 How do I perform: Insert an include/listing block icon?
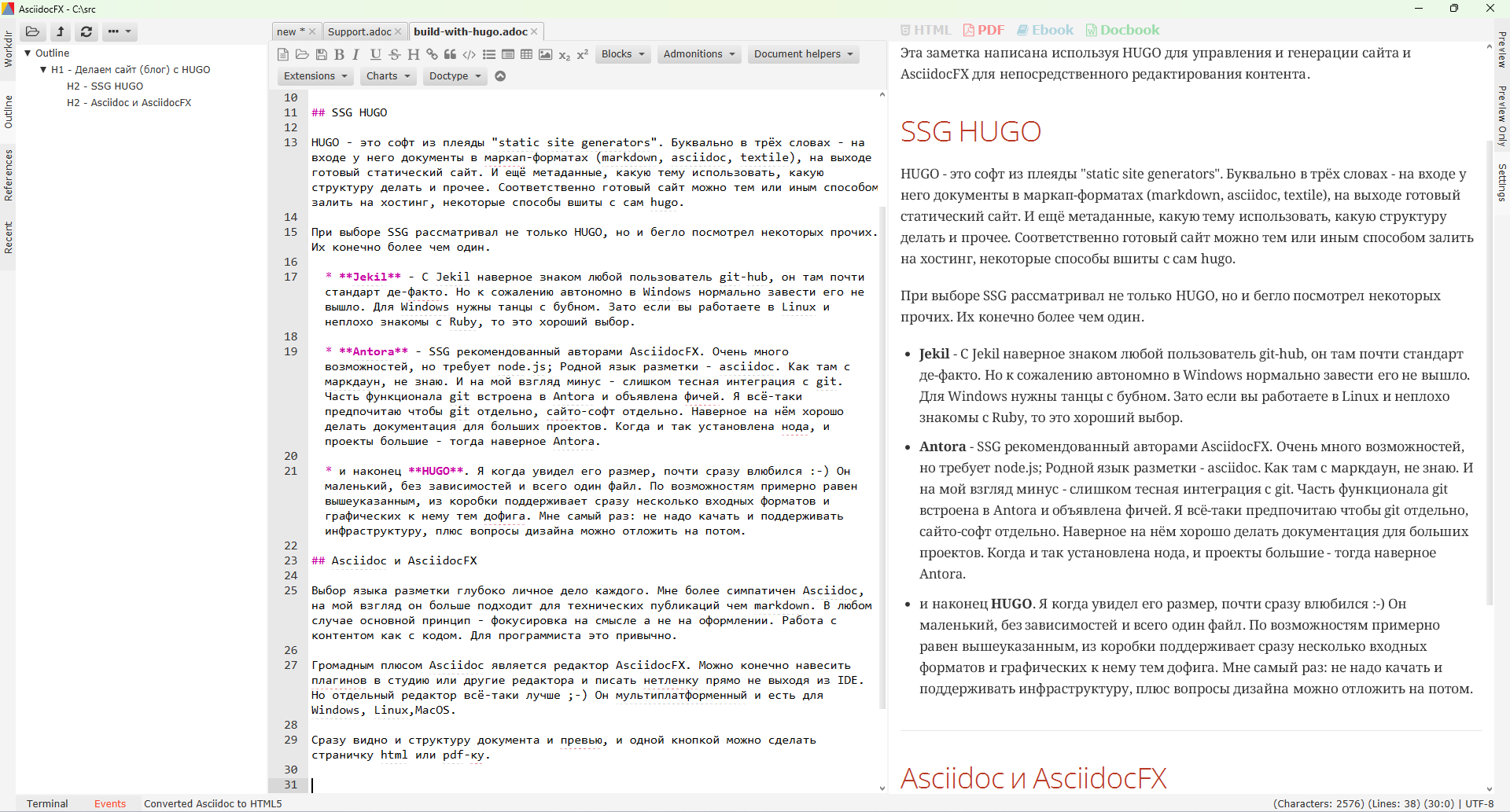(507, 54)
